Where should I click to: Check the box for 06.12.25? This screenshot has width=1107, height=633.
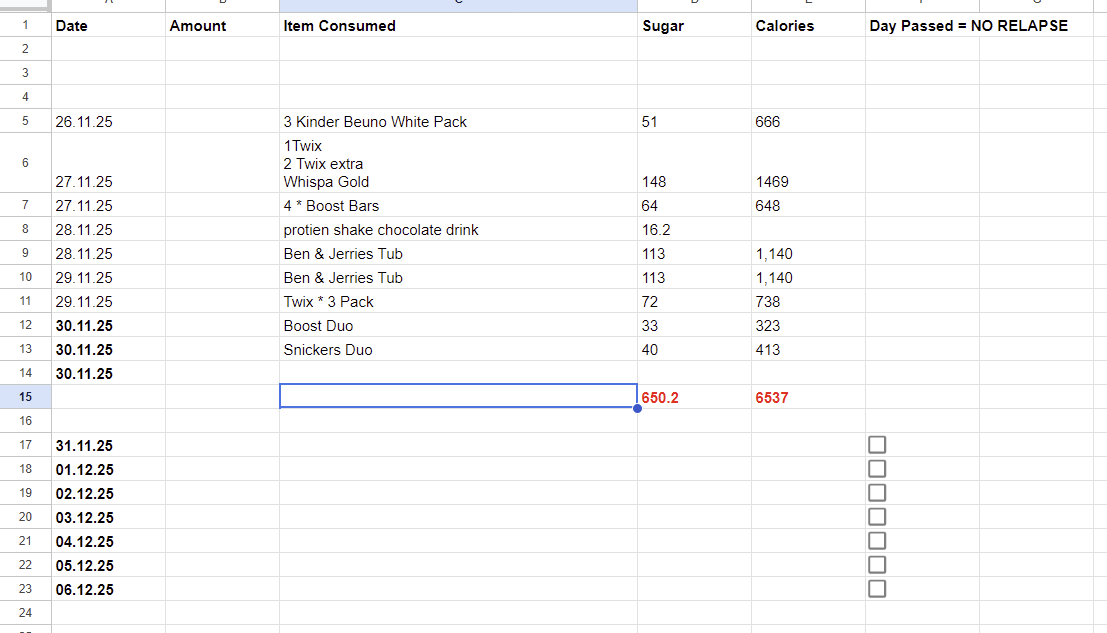click(x=877, y=589)
